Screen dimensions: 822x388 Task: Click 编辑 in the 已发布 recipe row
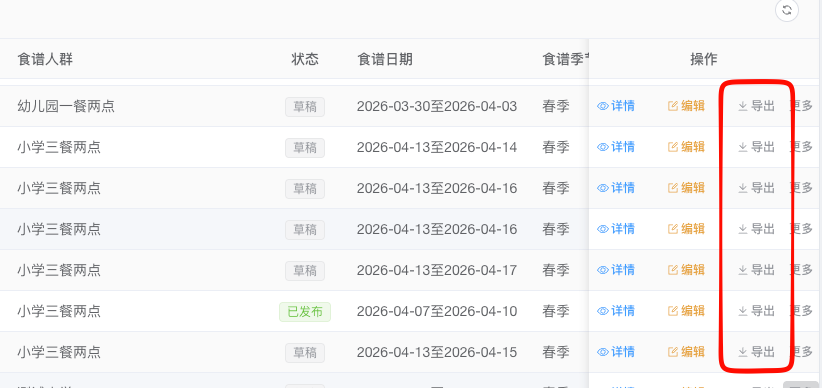coord(686,311)
